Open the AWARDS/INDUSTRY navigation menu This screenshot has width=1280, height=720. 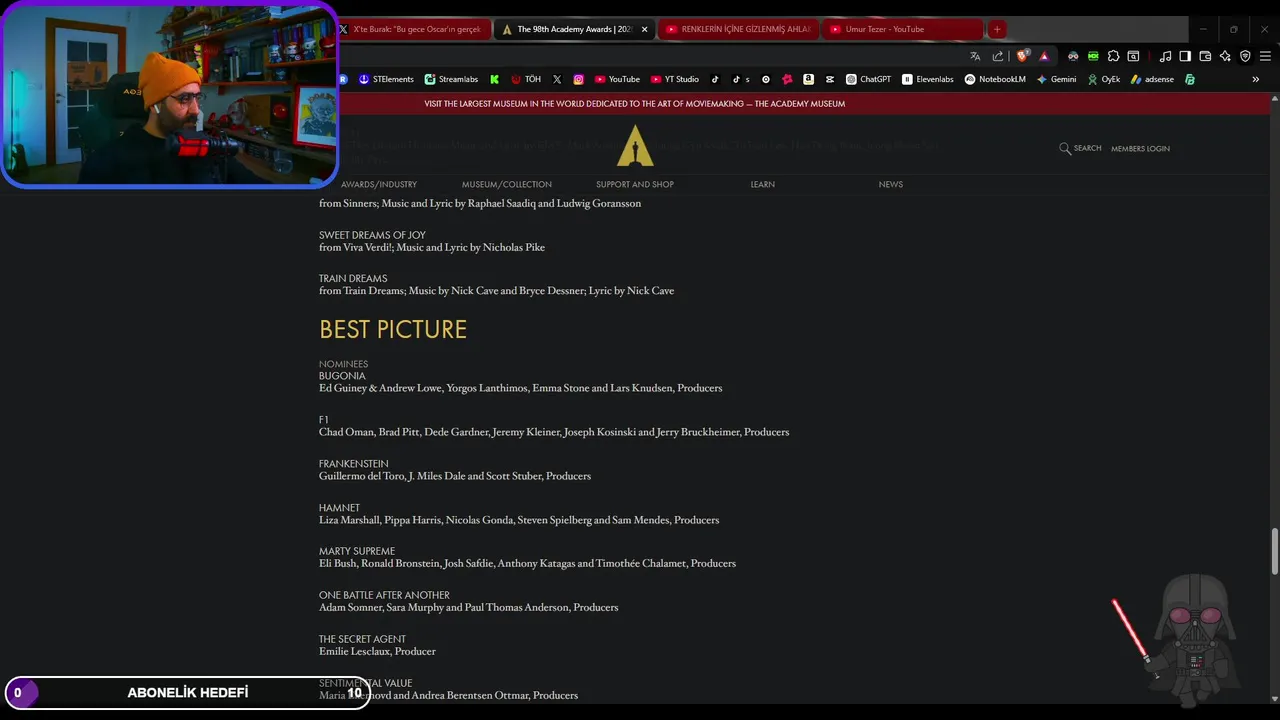pyautogui.click(x=379, y=184)
